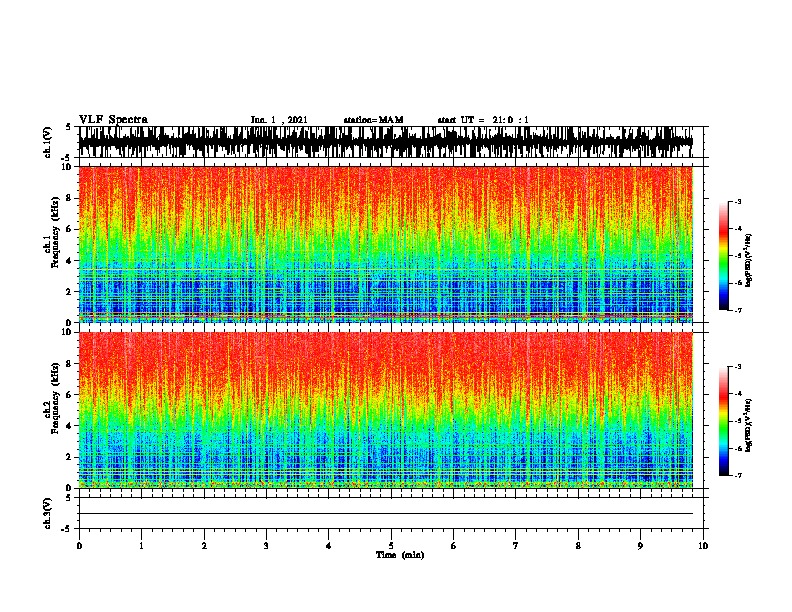Click the "10" kHz tick on ch.1 frequency axis
792x612 pixels.
point(67,167)
